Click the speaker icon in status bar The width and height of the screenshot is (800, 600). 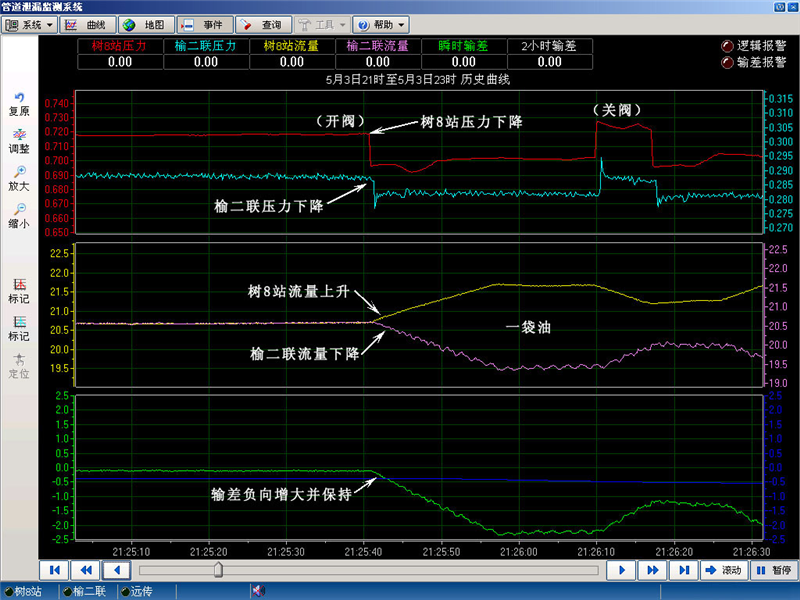(257, 591)
